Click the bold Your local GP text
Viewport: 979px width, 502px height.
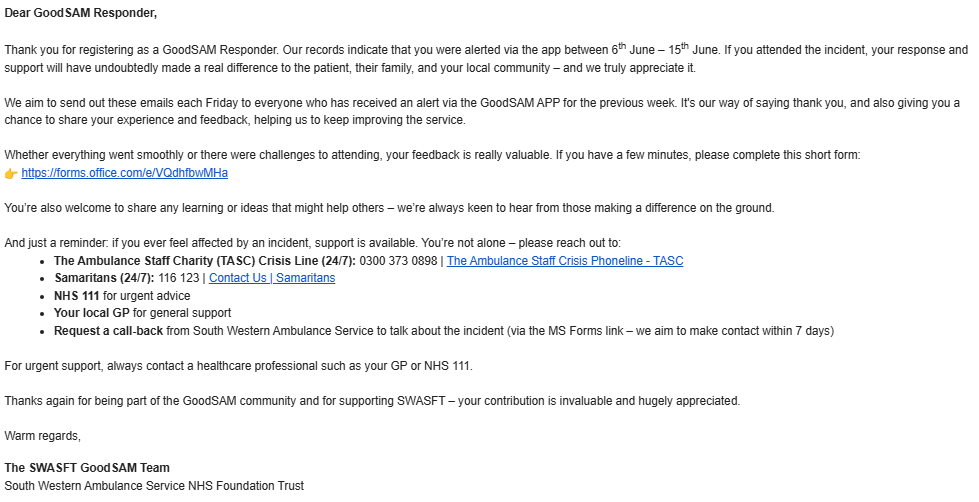pos(92,313)
